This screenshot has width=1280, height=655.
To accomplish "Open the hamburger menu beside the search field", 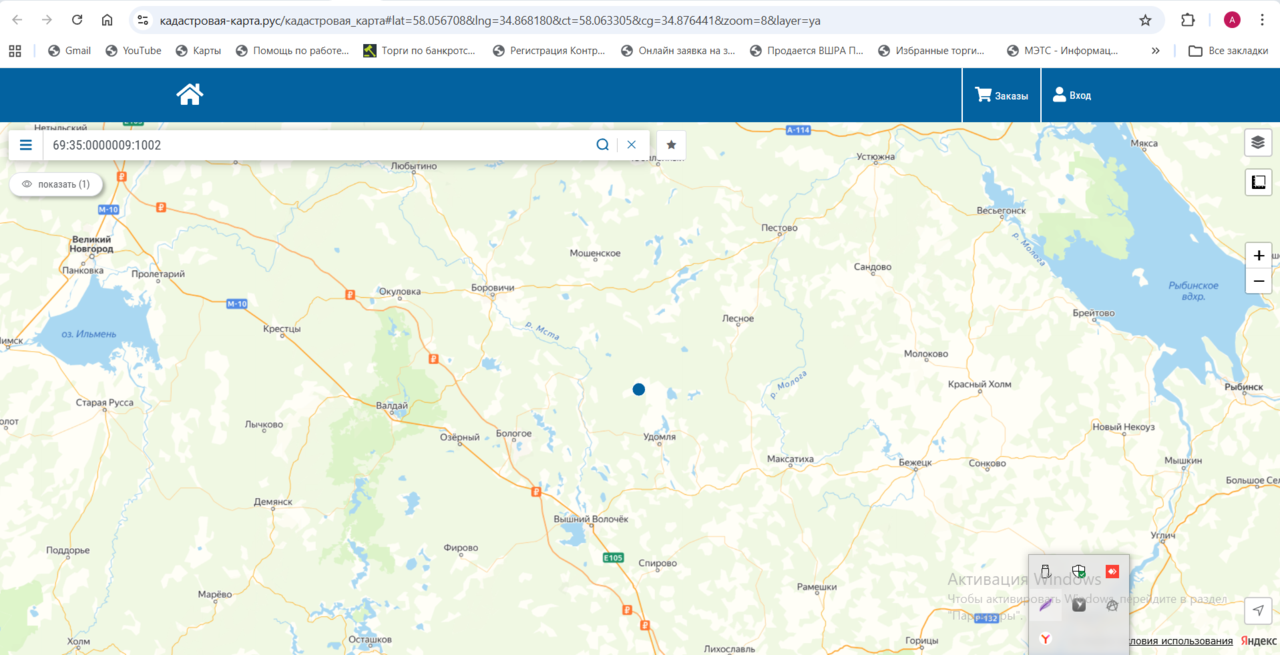I will 25,144.
